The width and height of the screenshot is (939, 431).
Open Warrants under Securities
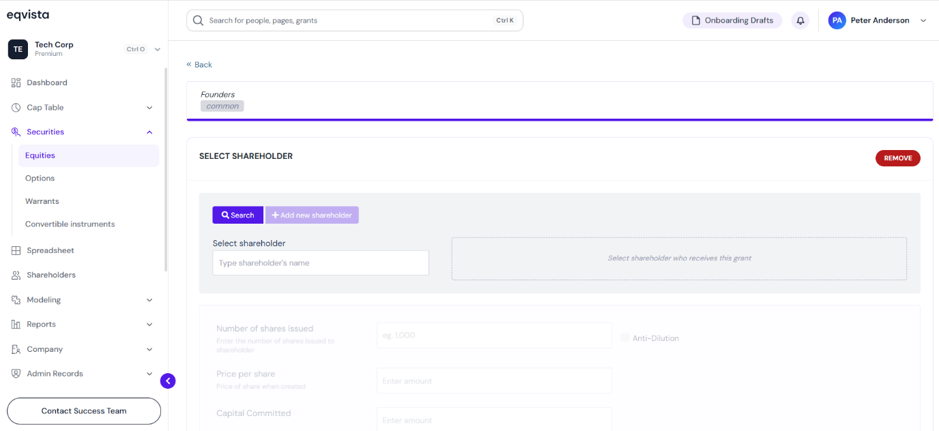pos(42,201)
